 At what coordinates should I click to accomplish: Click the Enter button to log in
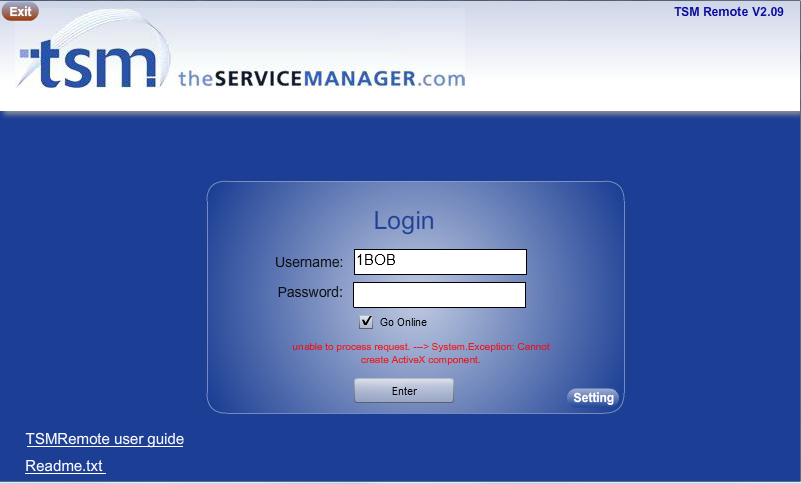coord(404,390)
